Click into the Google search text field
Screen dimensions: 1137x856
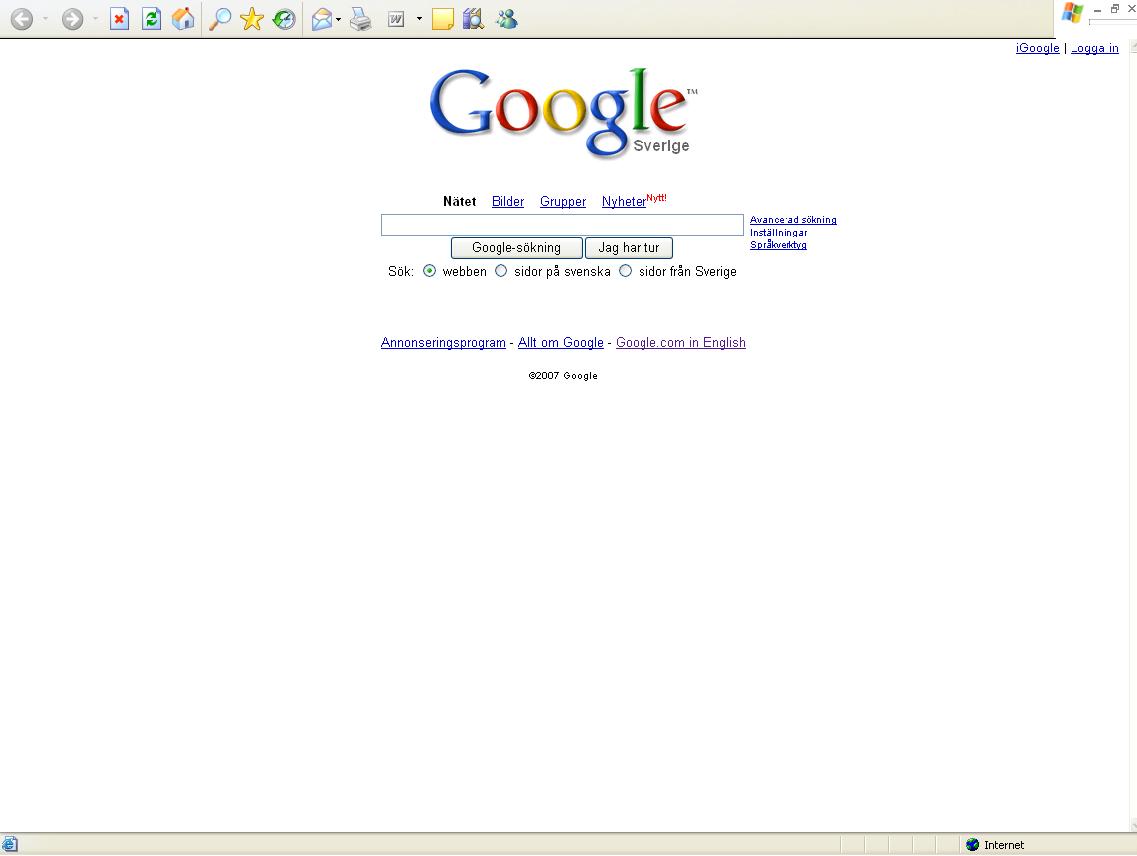pos(562,225)
